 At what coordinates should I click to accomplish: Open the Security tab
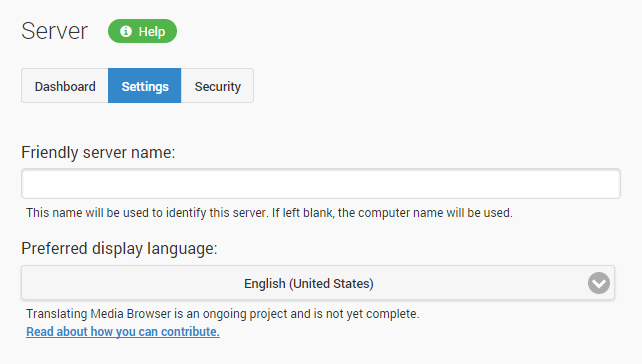217,86
